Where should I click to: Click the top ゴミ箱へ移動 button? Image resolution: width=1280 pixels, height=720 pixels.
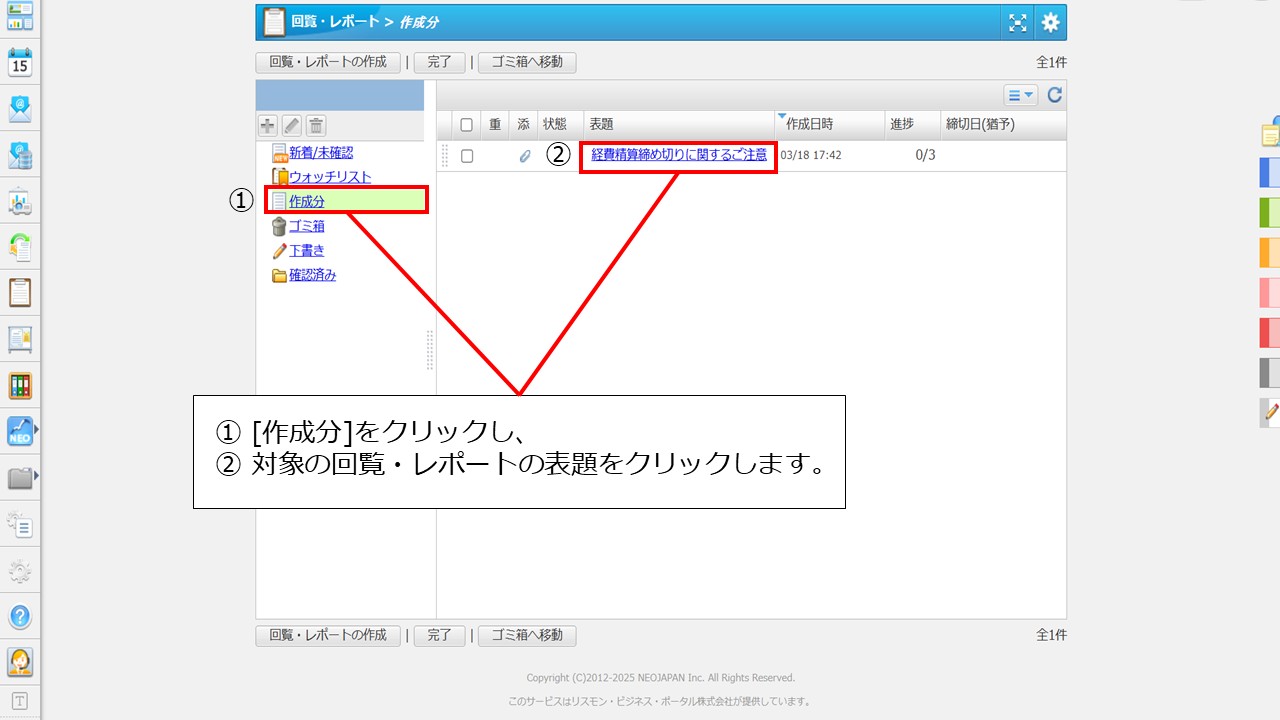527,62
